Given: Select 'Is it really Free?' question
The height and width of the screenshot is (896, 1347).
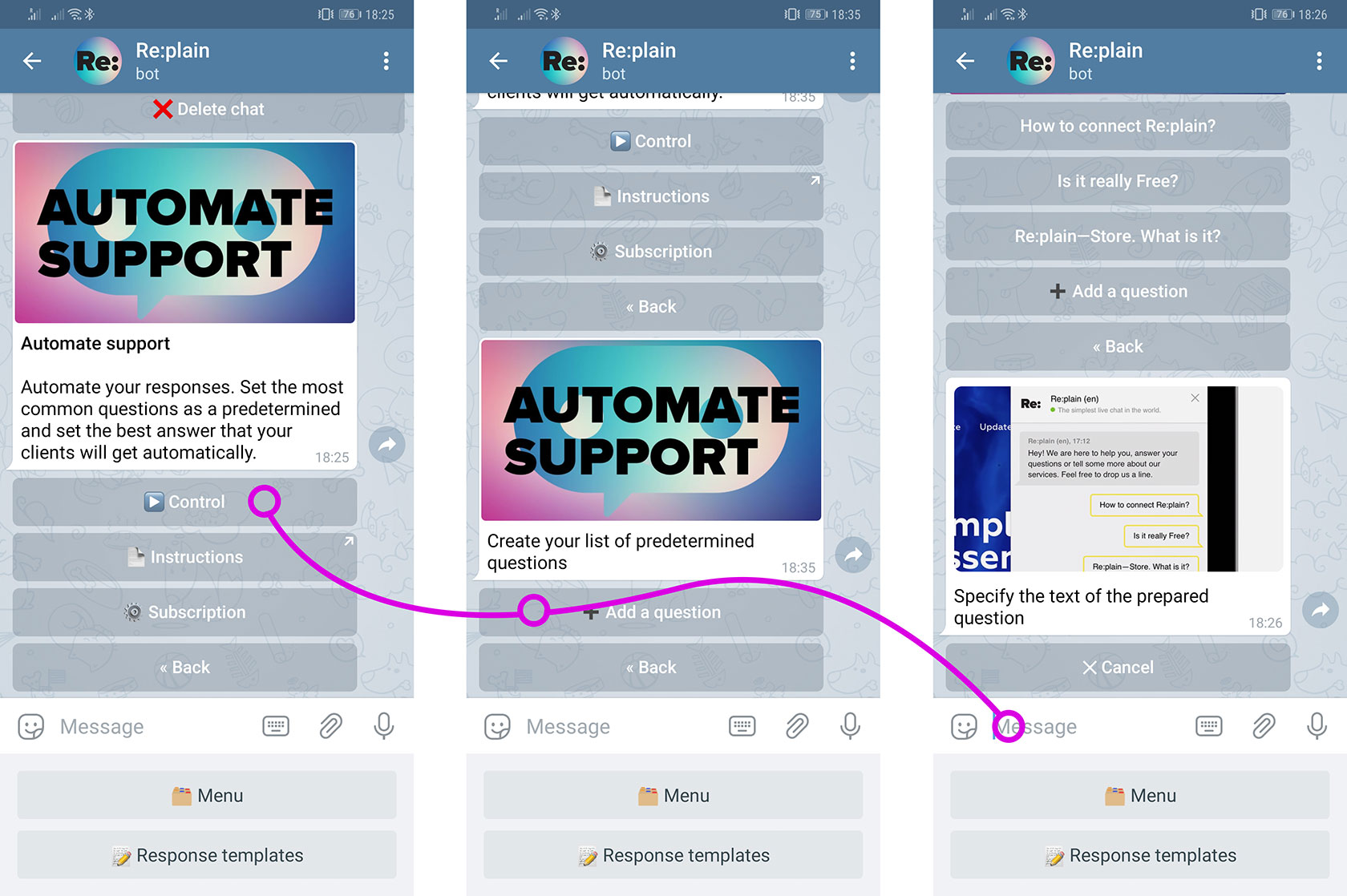Looking at the screenshot, I should 1118,181.
